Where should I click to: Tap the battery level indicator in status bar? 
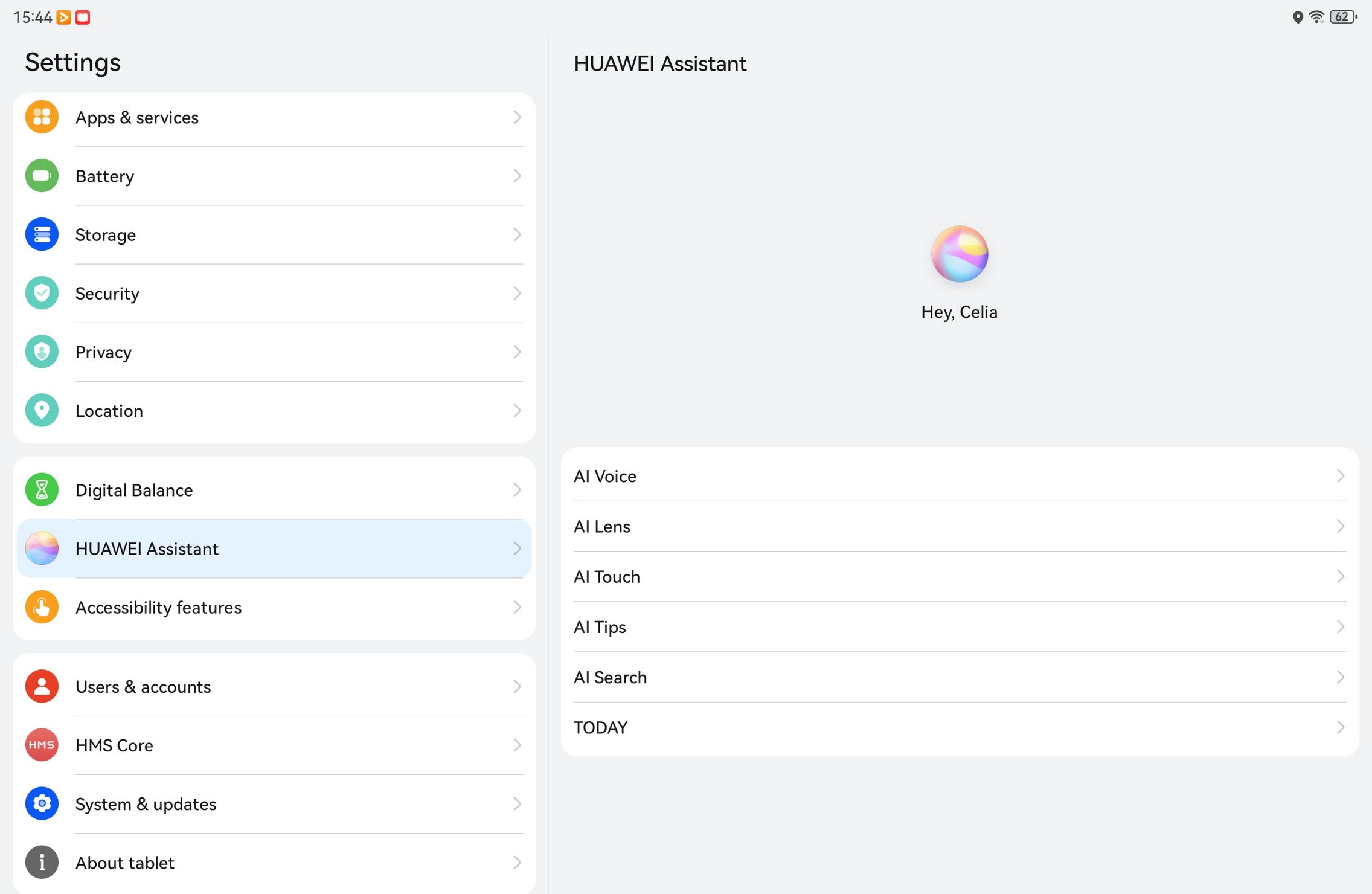pyautogui.click(x=1343, y=17)
